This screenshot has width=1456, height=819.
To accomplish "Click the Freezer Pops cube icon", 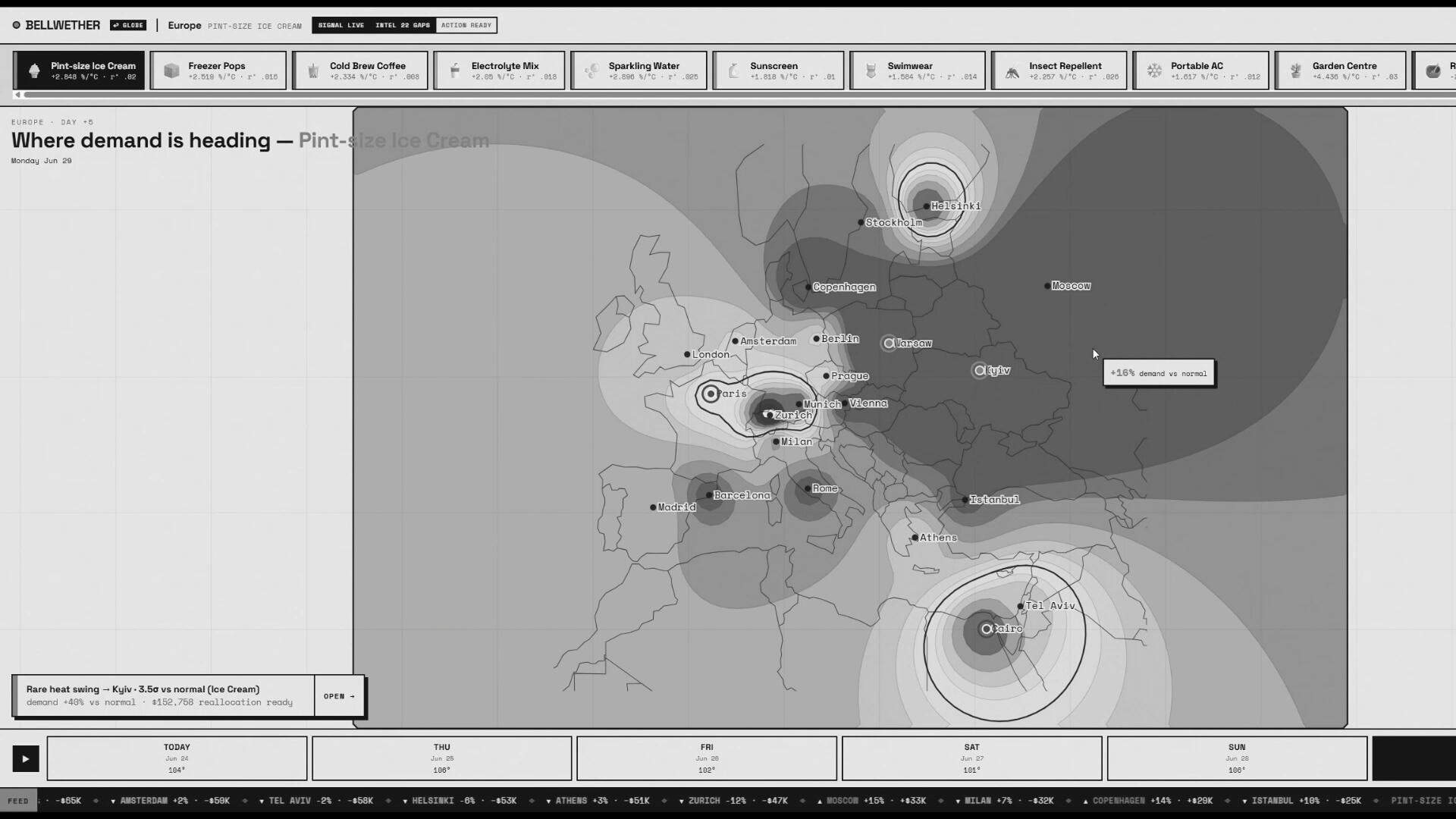I will 171,71.
